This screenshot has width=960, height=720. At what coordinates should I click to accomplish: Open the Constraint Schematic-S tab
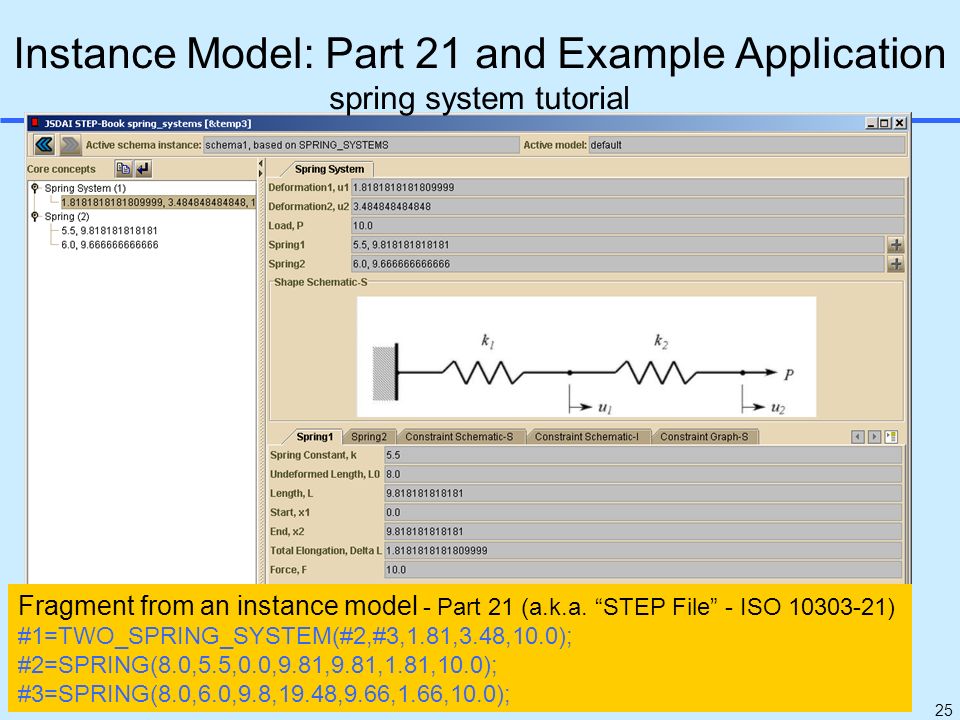(459, 437)
